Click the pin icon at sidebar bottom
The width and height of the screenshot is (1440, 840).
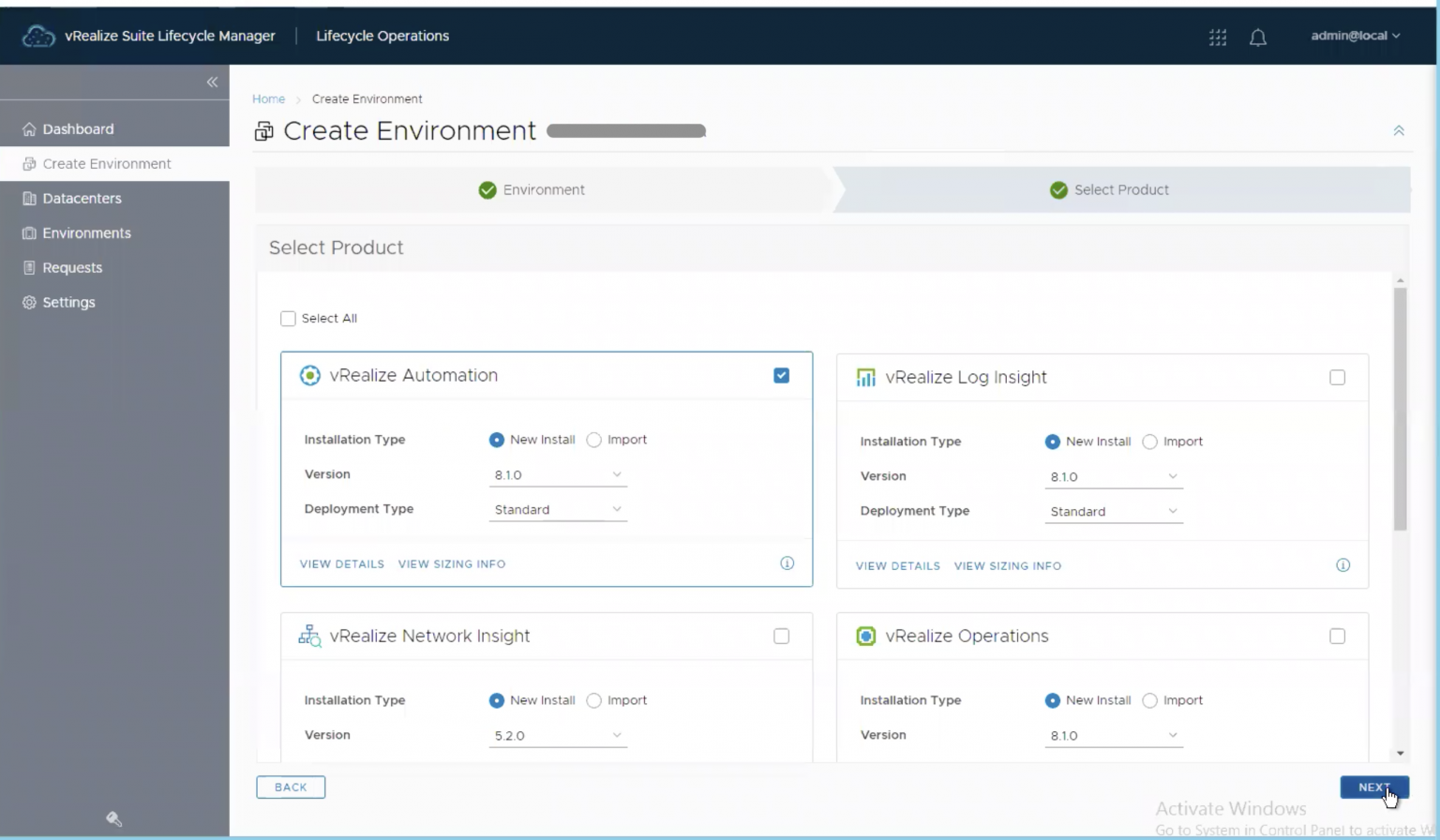tap(114, 819)
